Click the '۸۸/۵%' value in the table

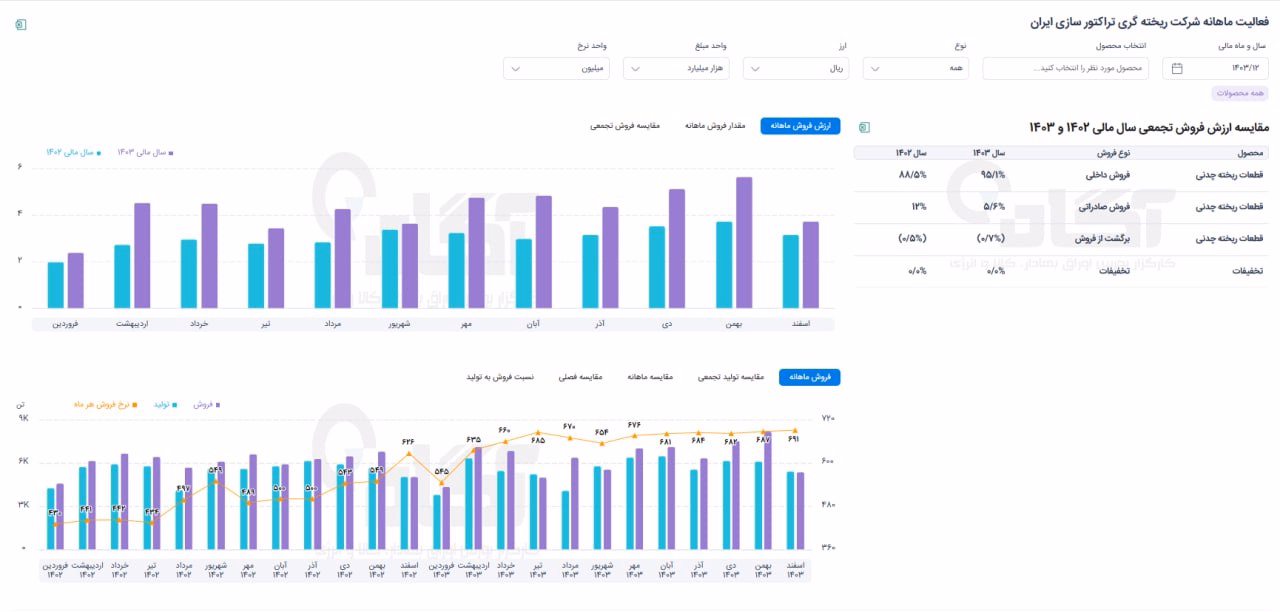point(913,175)
